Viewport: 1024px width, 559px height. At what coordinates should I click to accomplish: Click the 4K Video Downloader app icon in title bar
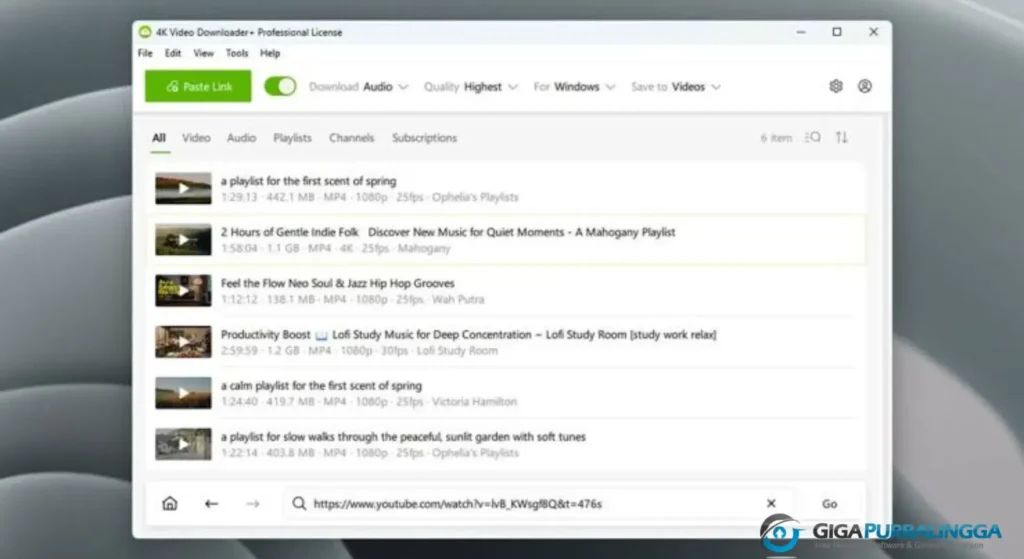point(145,32)
